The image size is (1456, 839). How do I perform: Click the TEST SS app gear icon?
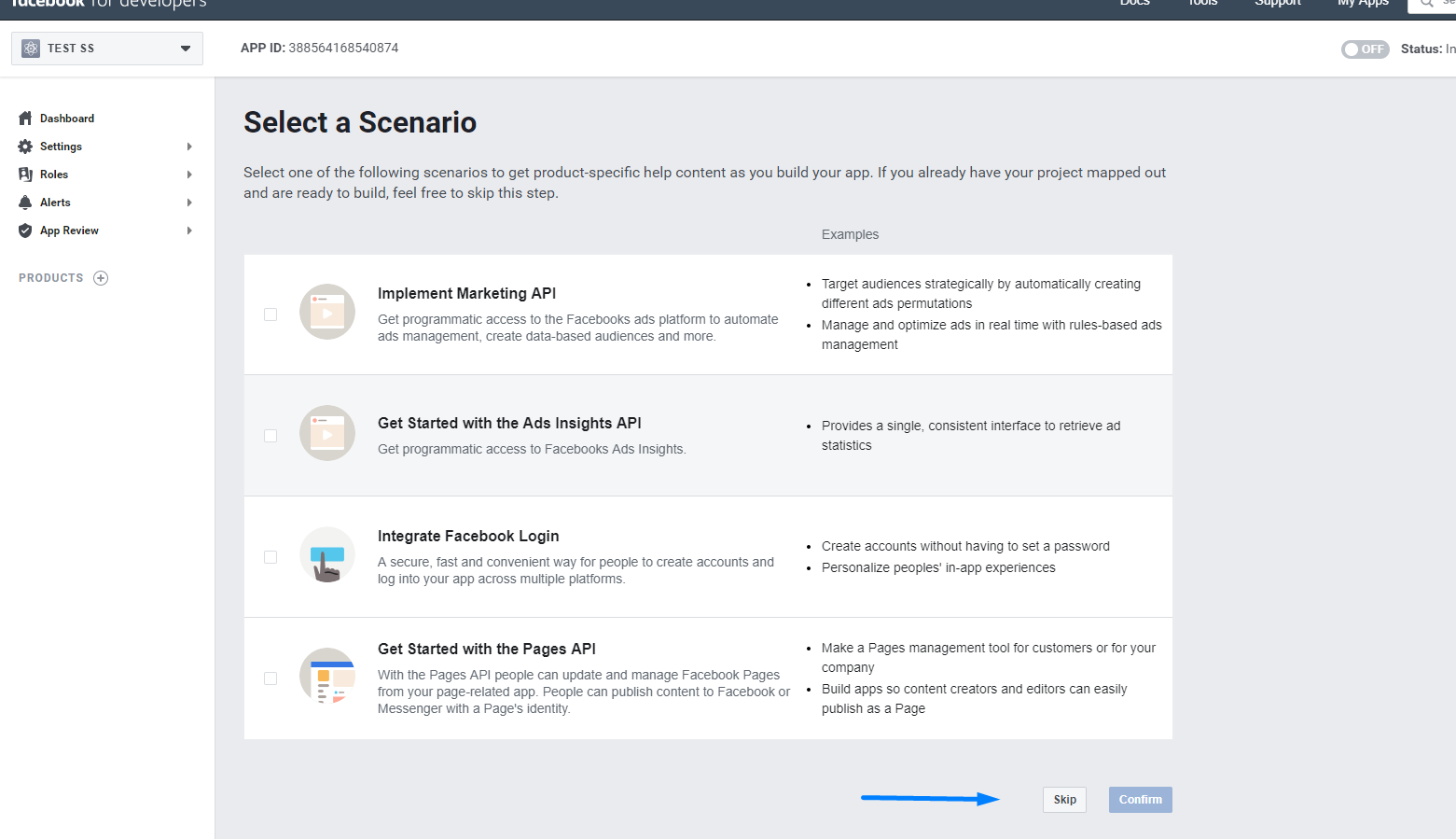[31, 49]
